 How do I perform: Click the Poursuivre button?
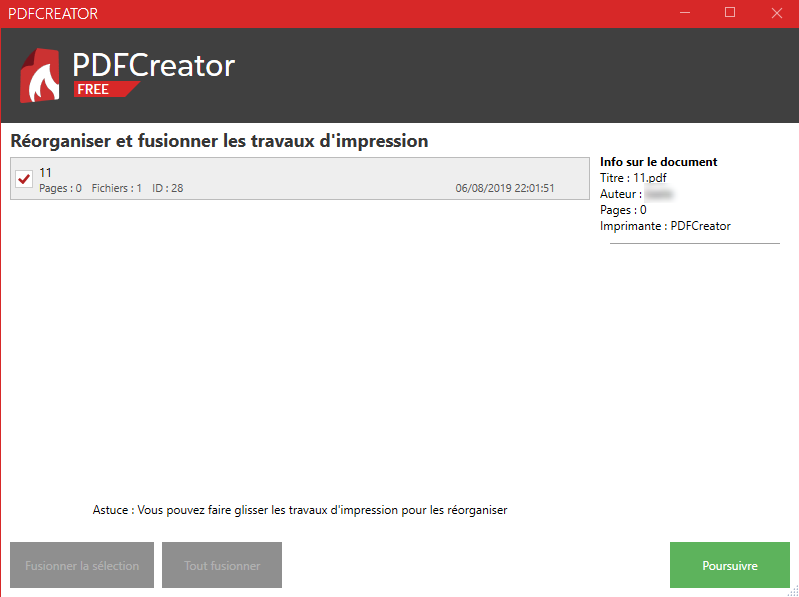pos(730,565)
